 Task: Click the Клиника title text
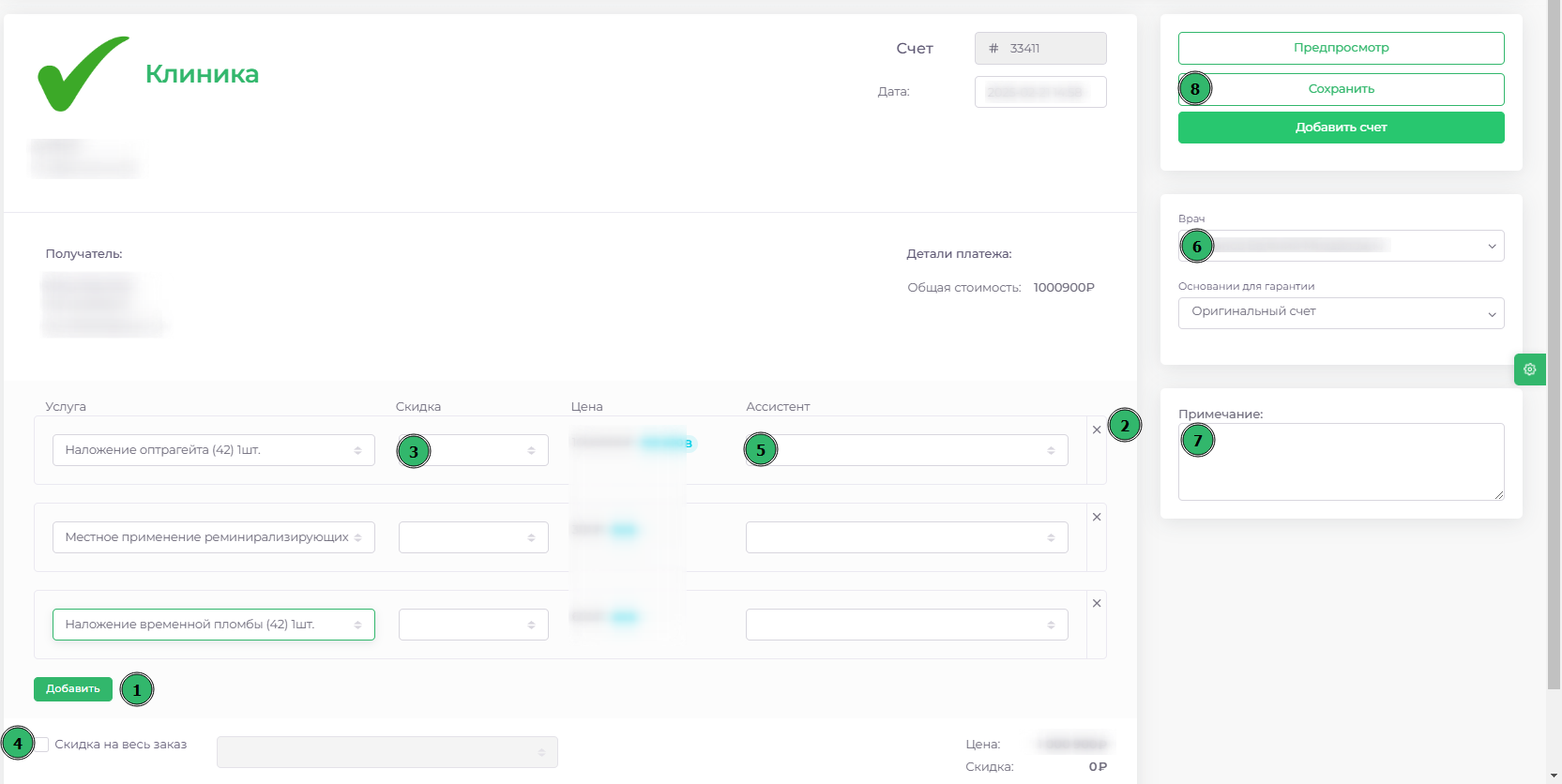[x=202, y=74]
